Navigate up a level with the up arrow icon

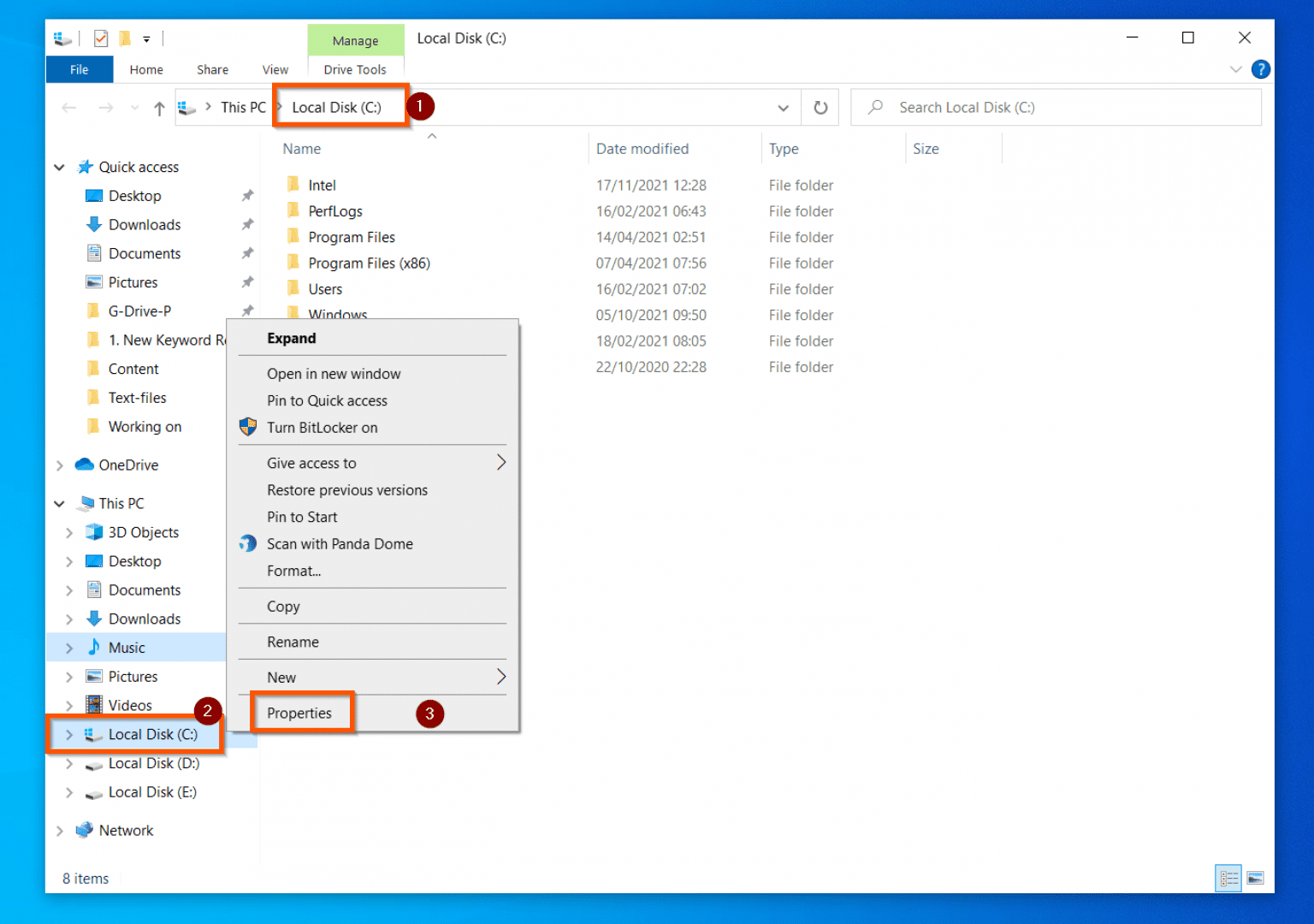[159, 107]
